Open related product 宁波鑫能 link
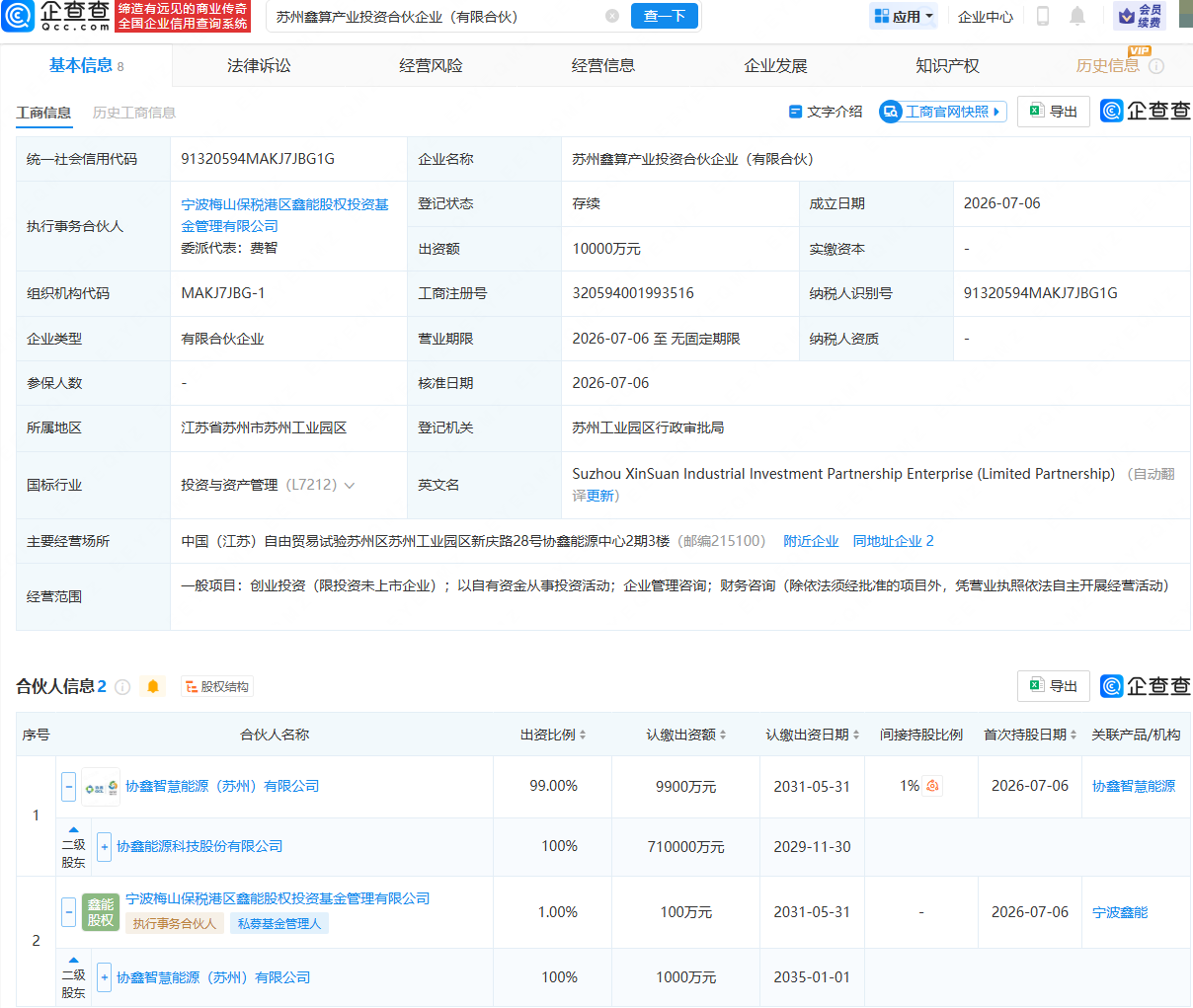Image resolution: width=1193 pixels, height=1008 pixels. (x=1120, y=912)
